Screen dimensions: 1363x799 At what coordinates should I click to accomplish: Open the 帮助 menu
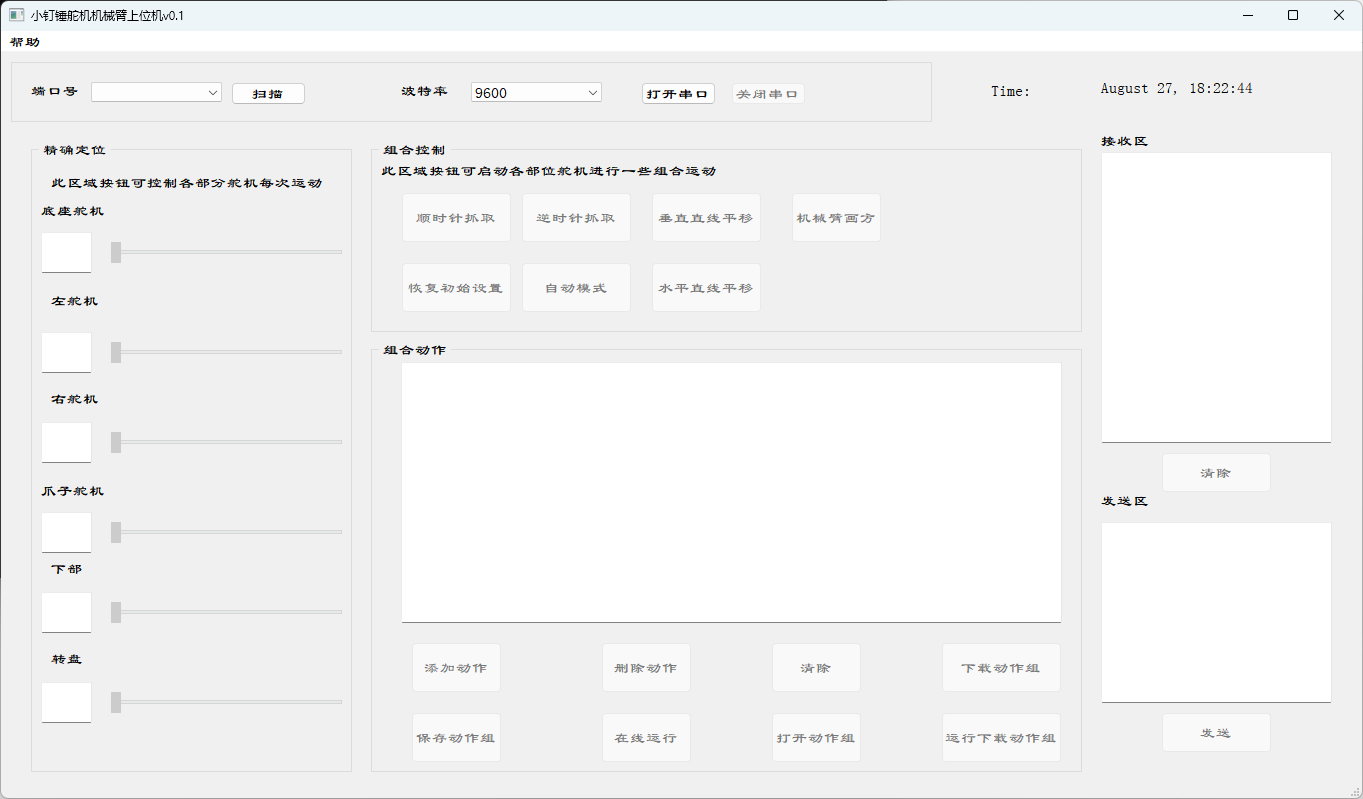(x=25, y=42)
